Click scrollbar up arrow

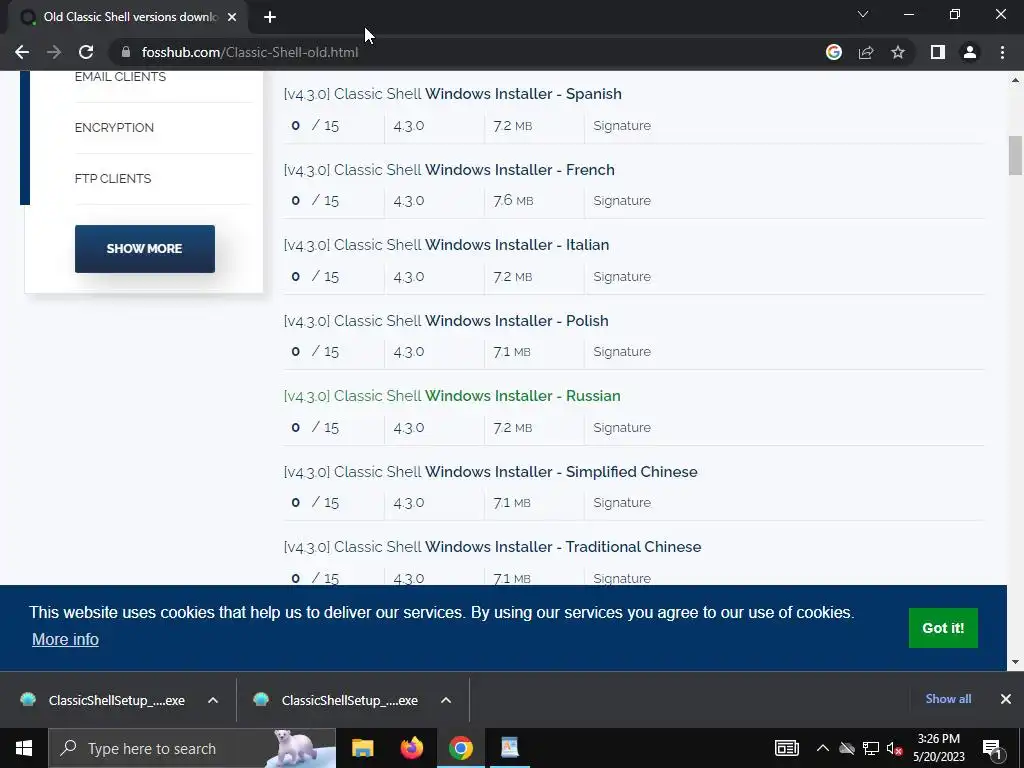(1015, 80)
